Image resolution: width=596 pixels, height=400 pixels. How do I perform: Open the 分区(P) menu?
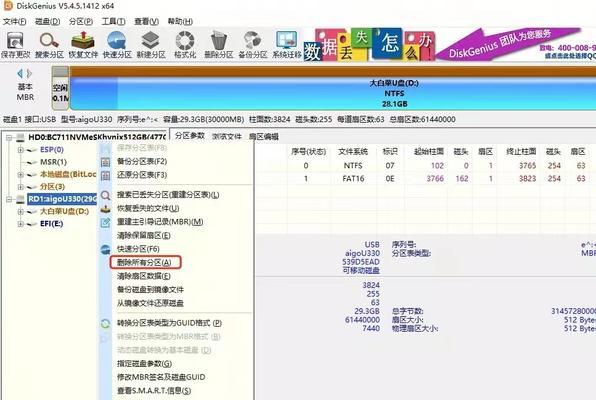[x=81, y=21]
